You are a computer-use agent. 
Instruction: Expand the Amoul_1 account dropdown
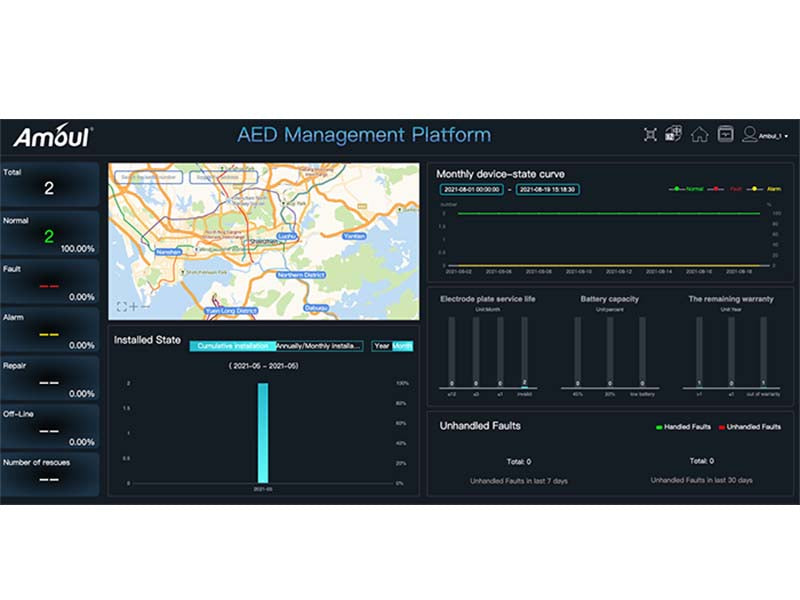click(774, 136)
